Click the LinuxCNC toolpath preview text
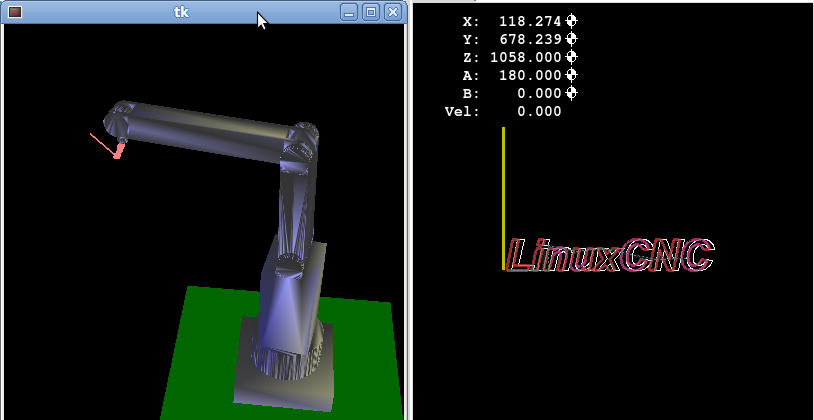Viewport: 814px width, 420px height. point(610,254)
